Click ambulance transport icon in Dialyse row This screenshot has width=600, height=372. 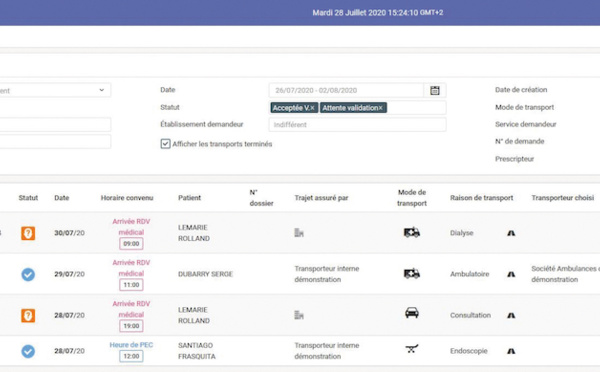pos(412,232)
